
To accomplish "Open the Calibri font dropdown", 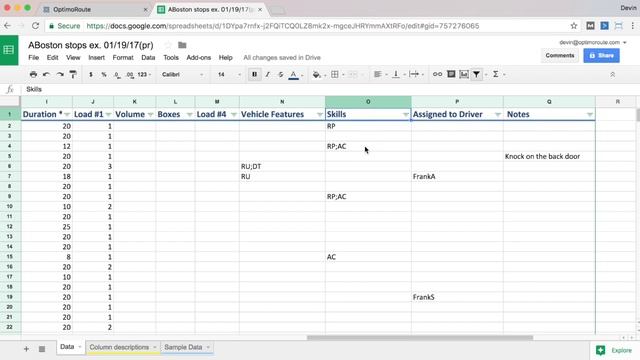I will coord(182,74).
